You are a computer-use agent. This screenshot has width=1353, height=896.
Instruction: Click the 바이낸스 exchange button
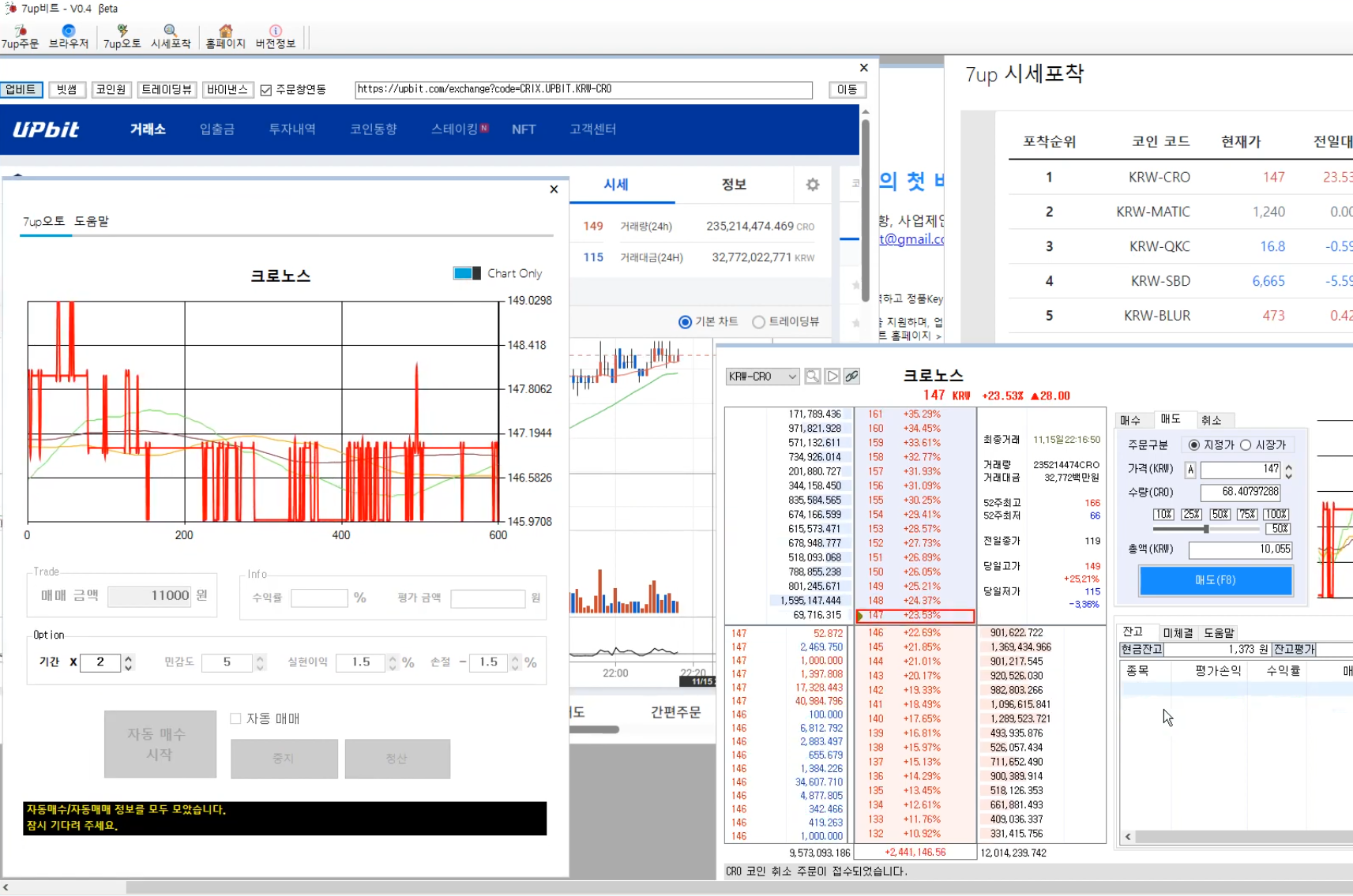coord(227,90)
